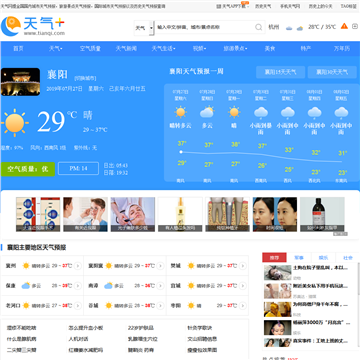Click the orange weather warning triangle icon
This screenshot has width=360, height=360.
pyautogui.click(x=344, y=26)
